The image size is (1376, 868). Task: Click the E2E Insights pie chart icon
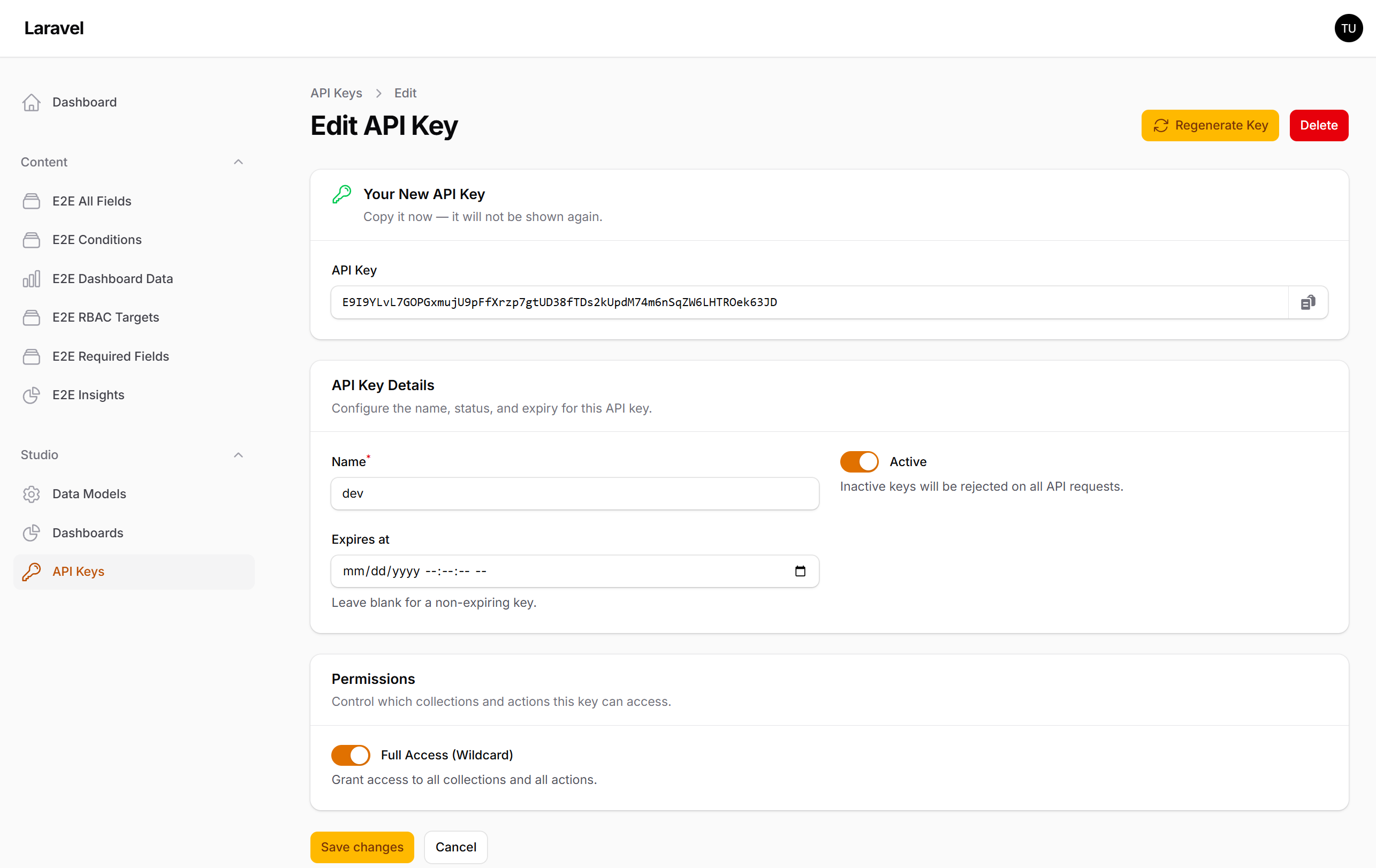pyautogui.click(x=32, y=395)
